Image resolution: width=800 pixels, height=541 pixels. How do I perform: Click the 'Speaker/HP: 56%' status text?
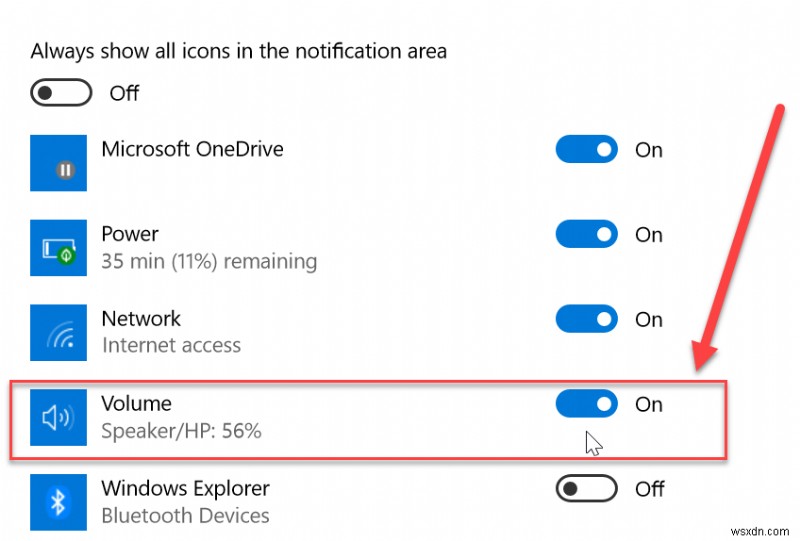point(181,432)
